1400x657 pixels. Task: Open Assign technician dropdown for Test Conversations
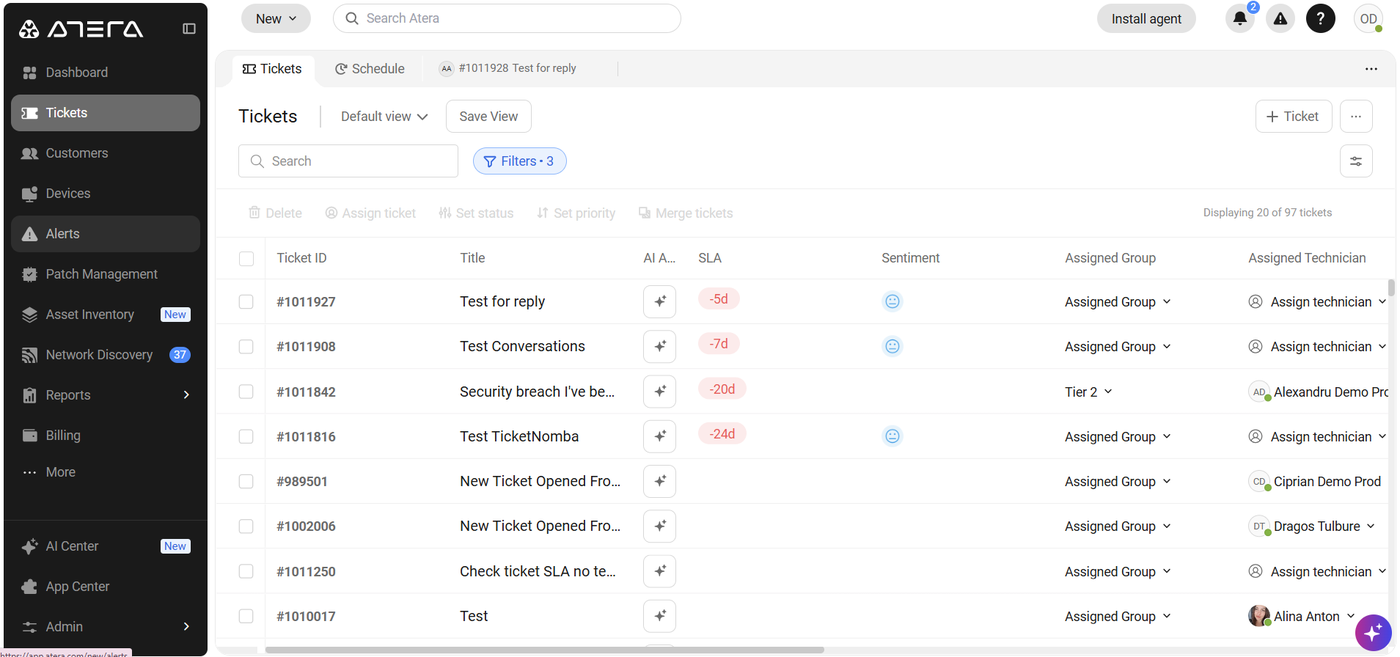(1318, 347)
